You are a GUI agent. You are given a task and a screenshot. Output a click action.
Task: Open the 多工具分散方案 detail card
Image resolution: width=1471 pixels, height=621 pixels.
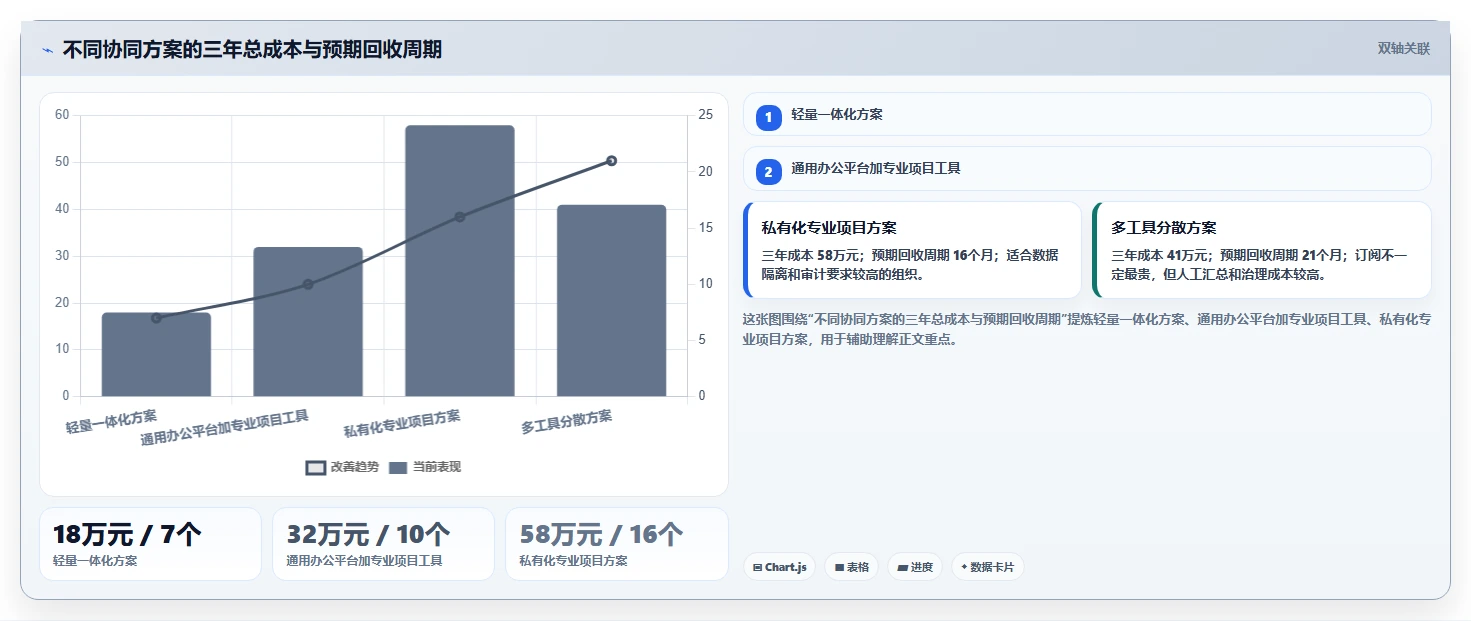(1262, 250)
